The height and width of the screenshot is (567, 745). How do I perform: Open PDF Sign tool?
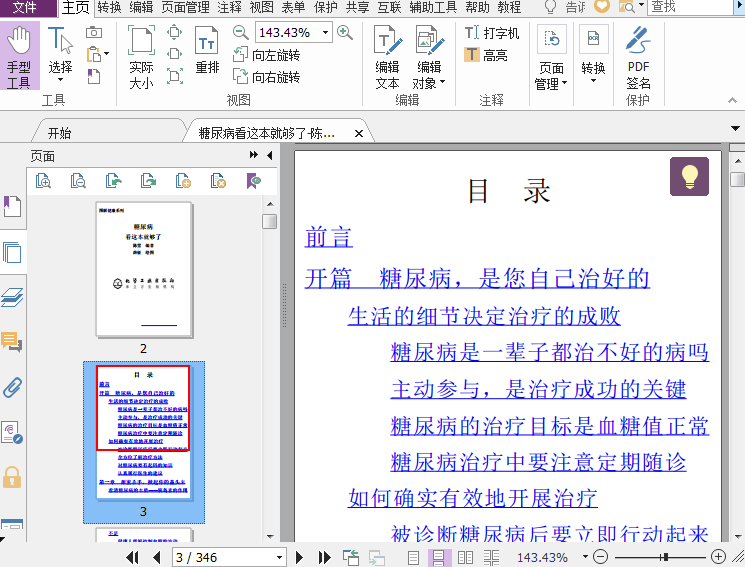(x=638, y=57)
